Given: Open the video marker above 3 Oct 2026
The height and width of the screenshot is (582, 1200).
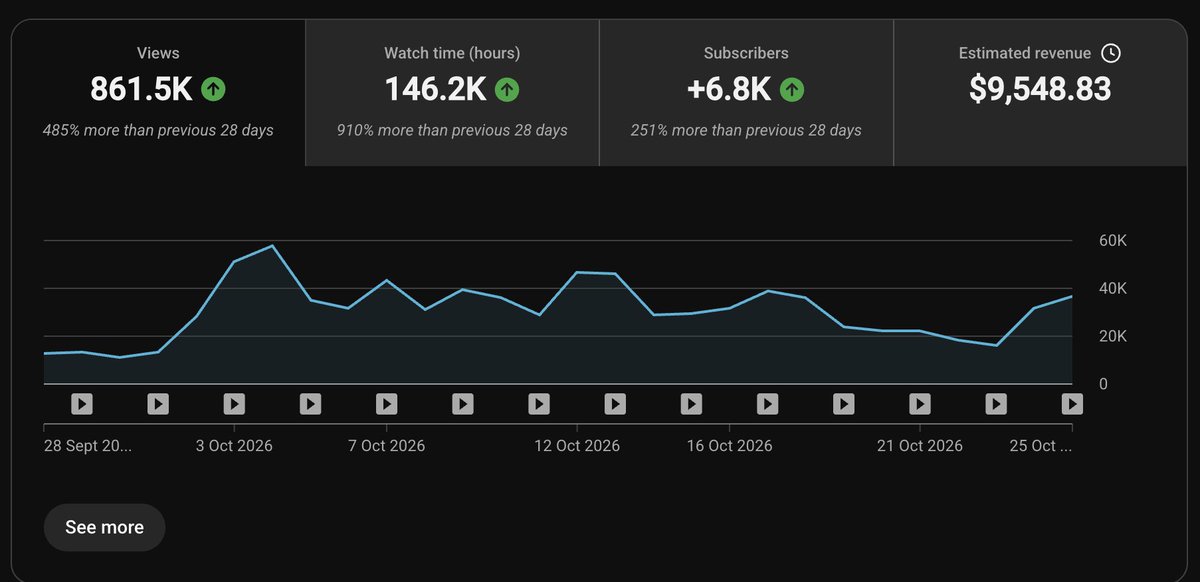Looking at the screenshot, I should 234,404.
